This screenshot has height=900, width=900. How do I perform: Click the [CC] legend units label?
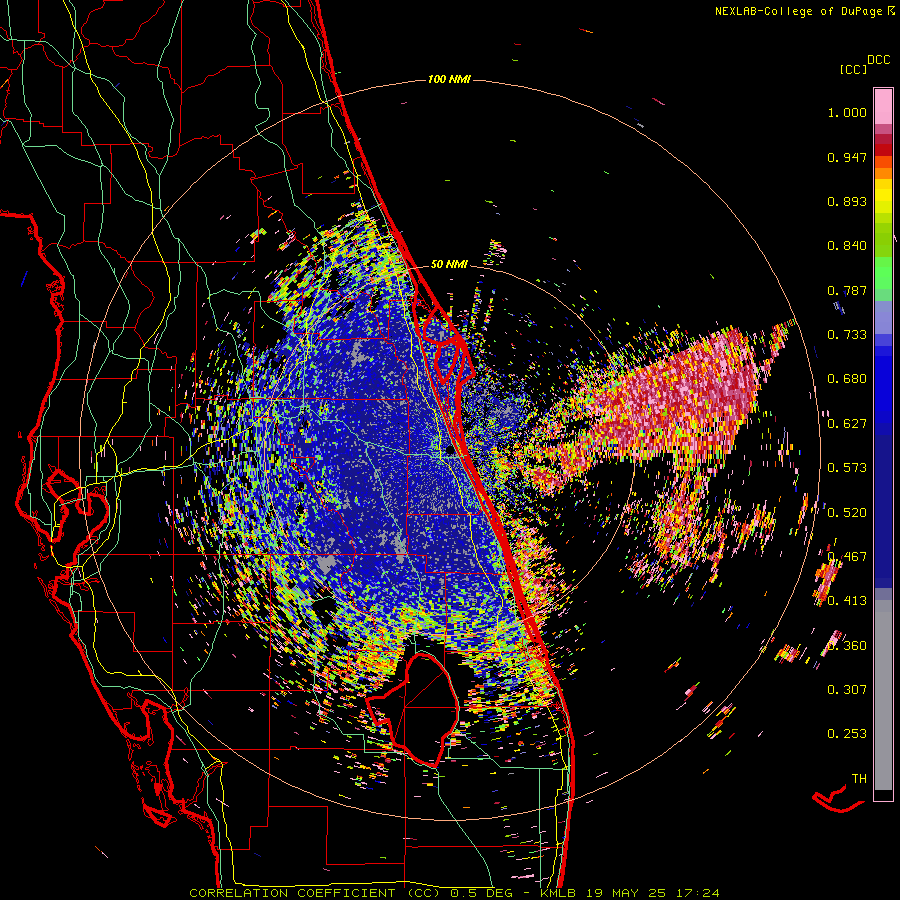click(x=853, y=69)
